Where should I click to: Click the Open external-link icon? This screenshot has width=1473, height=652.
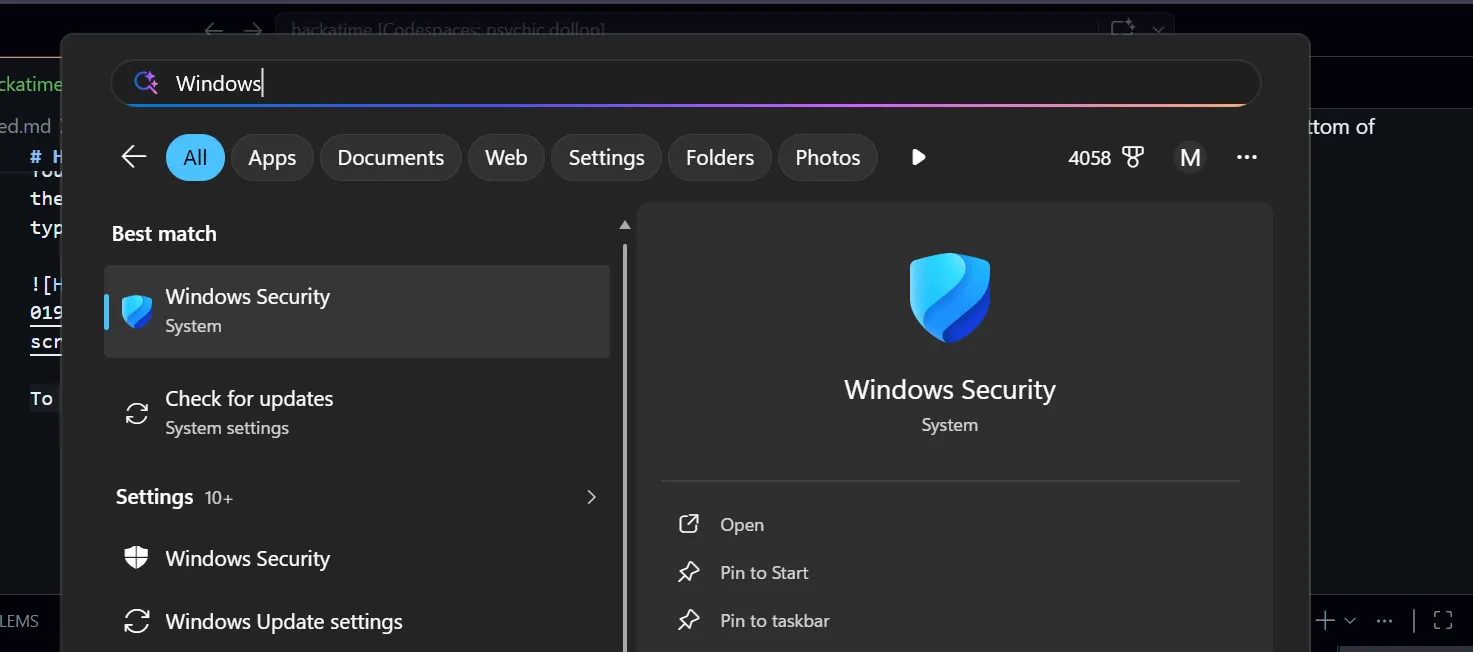click(689, 524)
